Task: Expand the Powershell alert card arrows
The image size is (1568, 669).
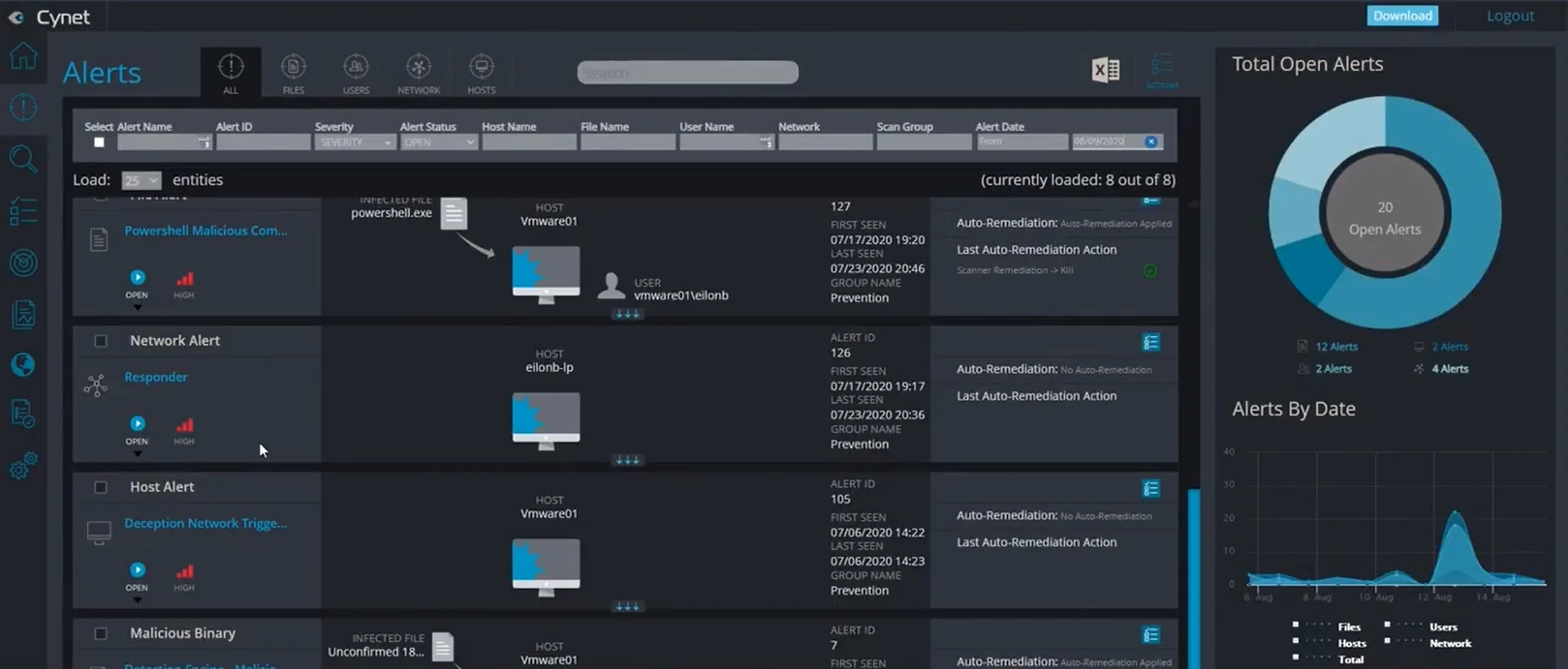Action: tap(628, 314)
